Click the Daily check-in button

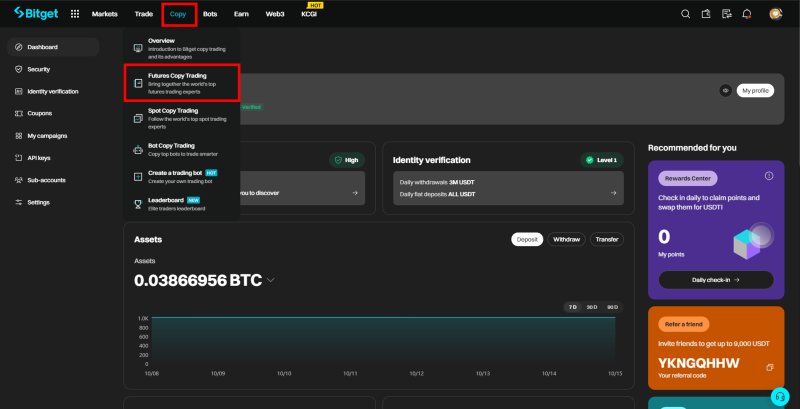716,280
